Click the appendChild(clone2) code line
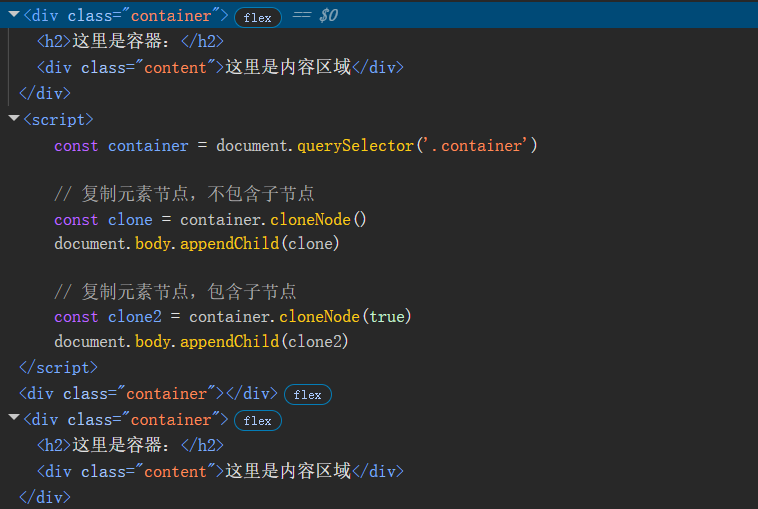 (201, 341)
